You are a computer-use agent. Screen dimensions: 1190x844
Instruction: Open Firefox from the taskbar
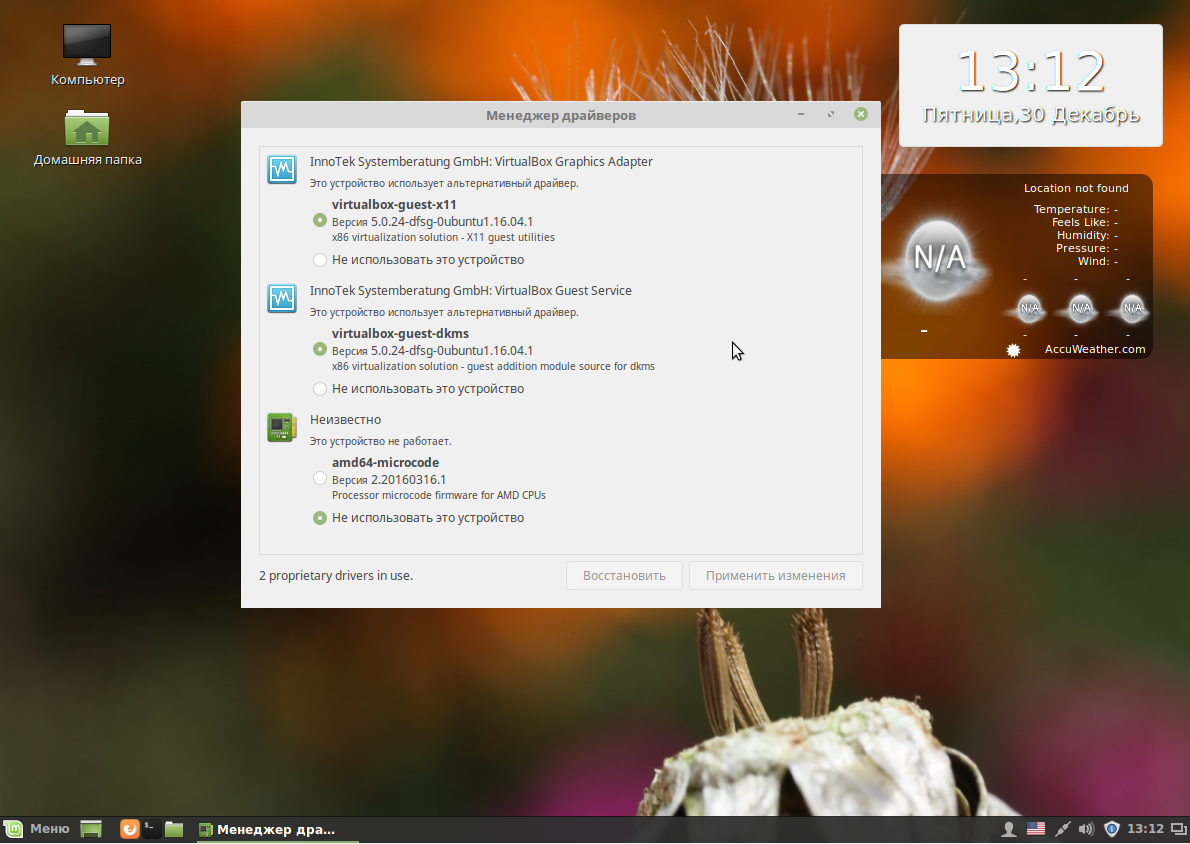(x=129, y=829)
